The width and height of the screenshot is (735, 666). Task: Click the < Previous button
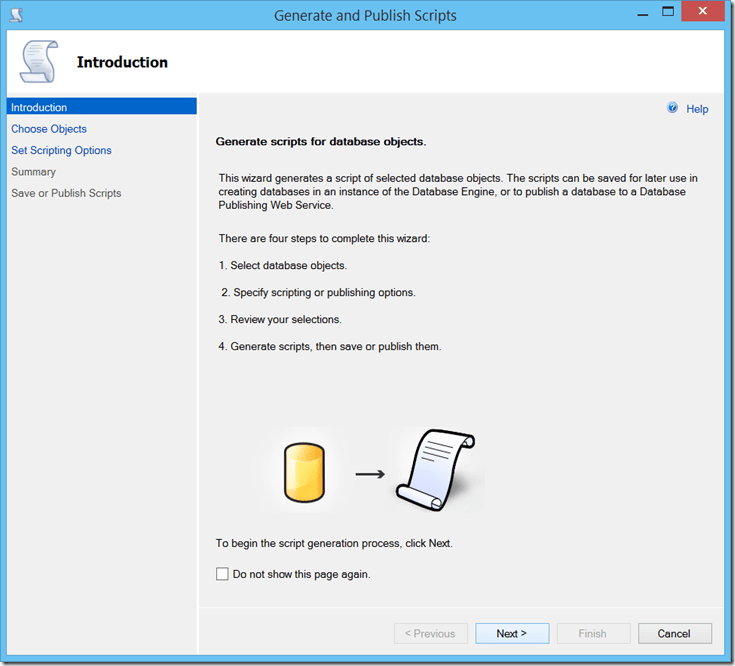tap(429, 633)
